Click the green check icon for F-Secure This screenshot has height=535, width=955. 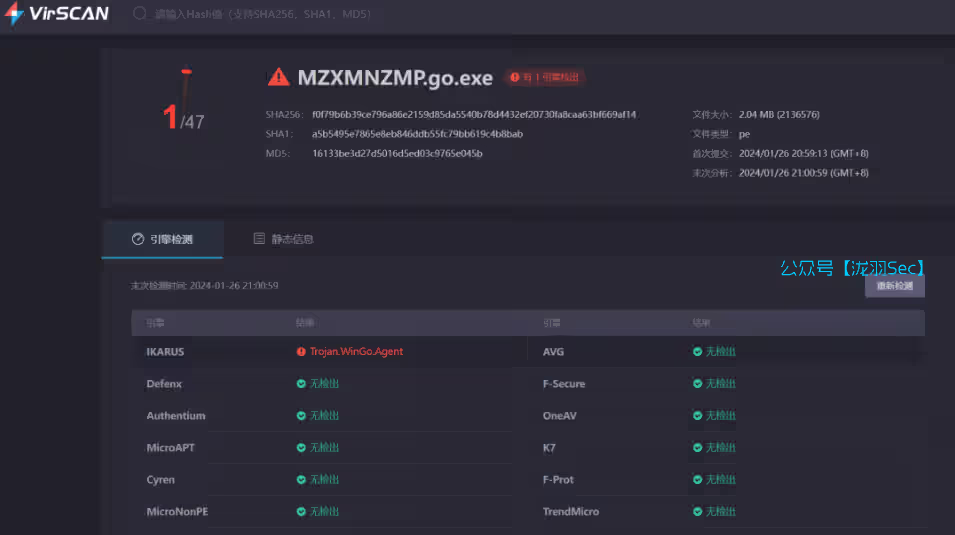click(x=697, y=384)
